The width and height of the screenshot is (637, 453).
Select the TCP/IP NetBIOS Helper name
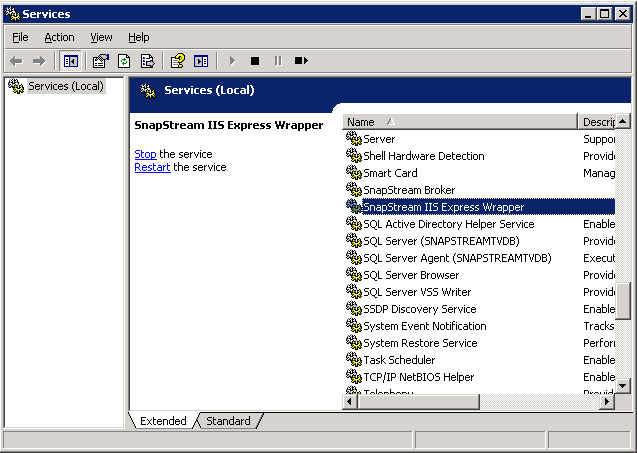pos(418,377)
